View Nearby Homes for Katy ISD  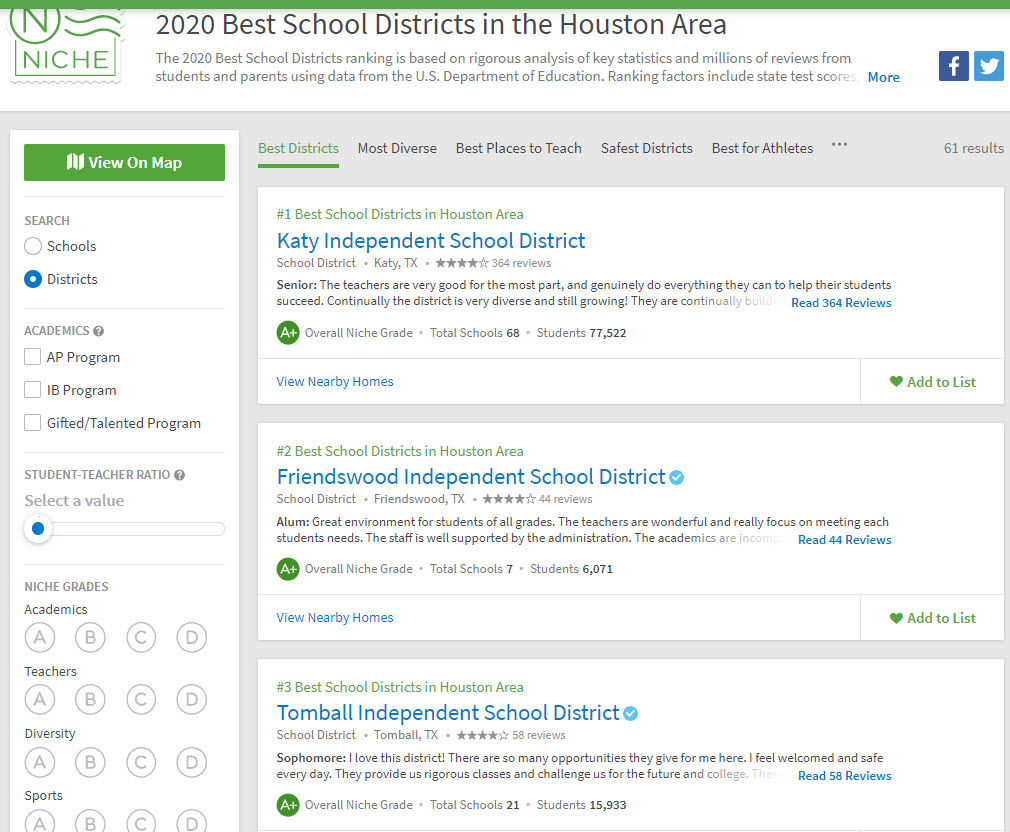(335, 382)
